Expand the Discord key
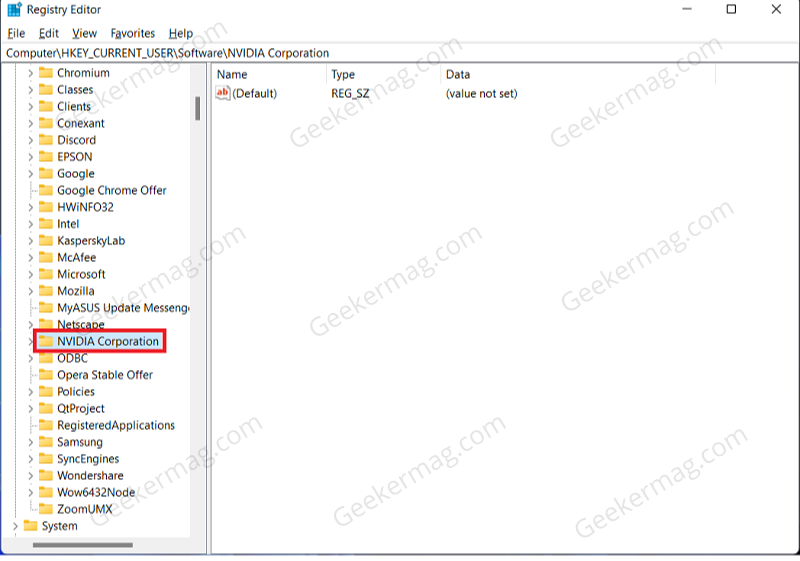The height and width of the screenshot is (561, 800). pyautogui.click(x=30, y=140)
